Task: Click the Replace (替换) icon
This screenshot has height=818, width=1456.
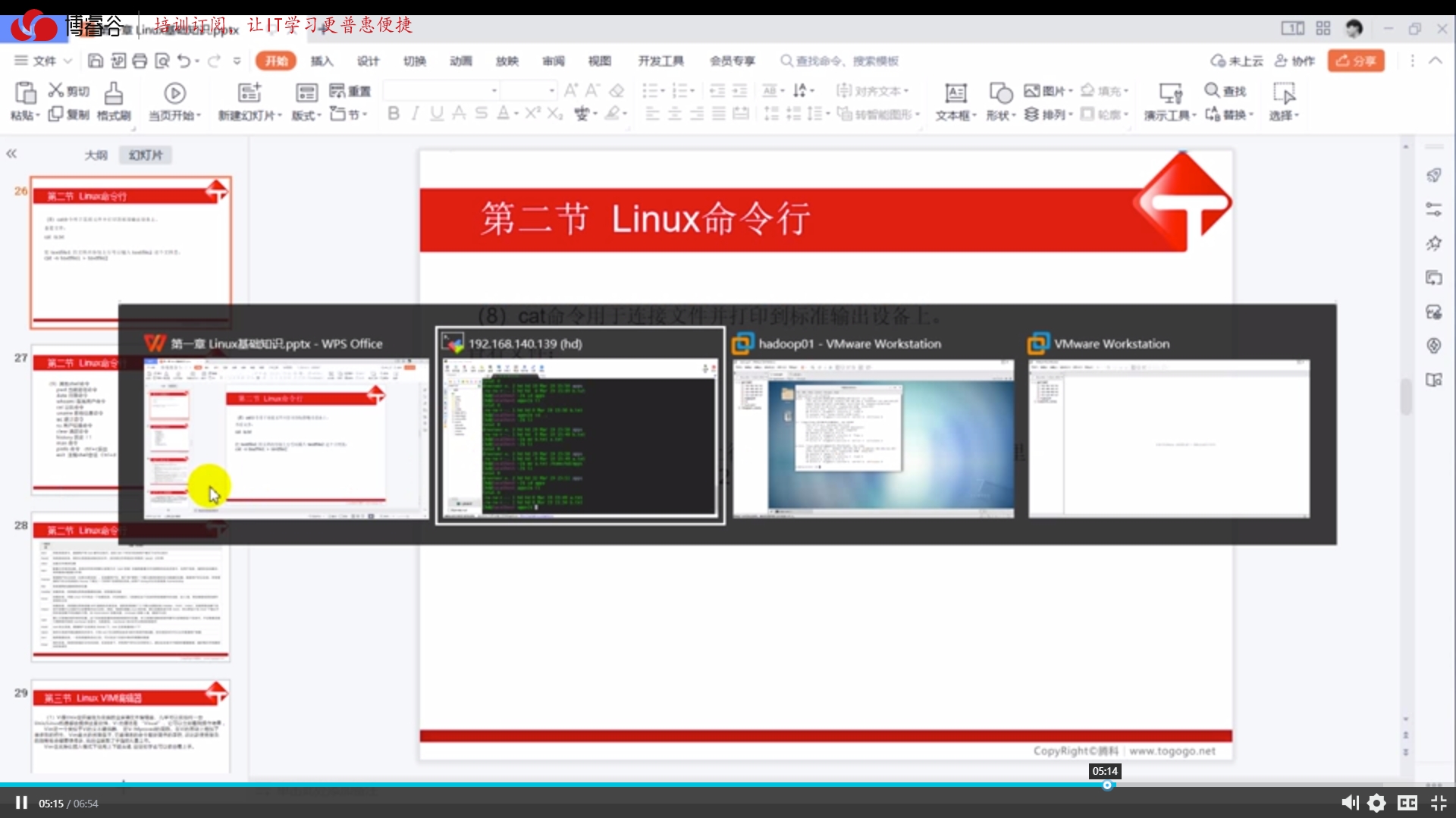Action: point(1212,114)
